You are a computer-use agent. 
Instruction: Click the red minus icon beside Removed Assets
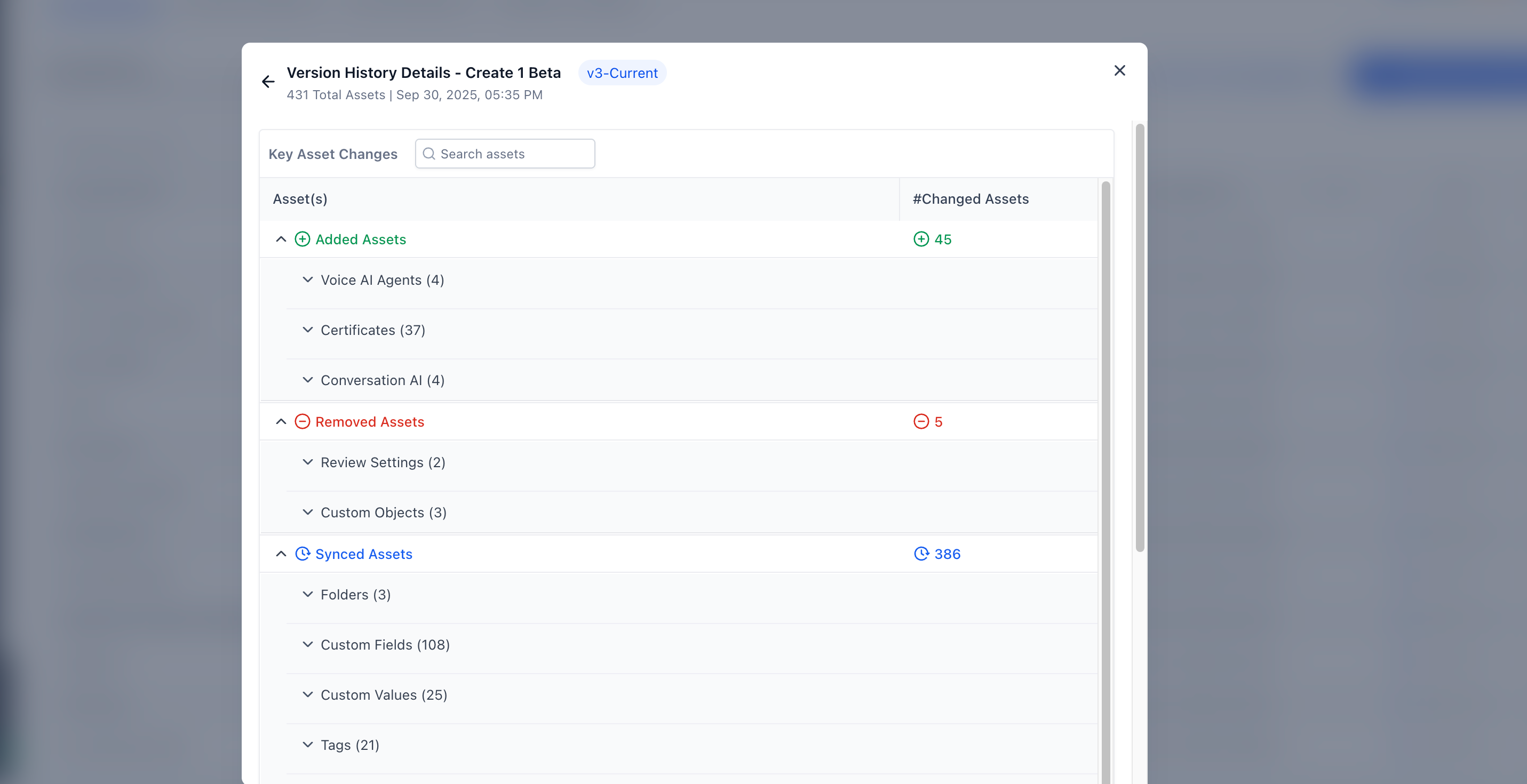(303, 421)
